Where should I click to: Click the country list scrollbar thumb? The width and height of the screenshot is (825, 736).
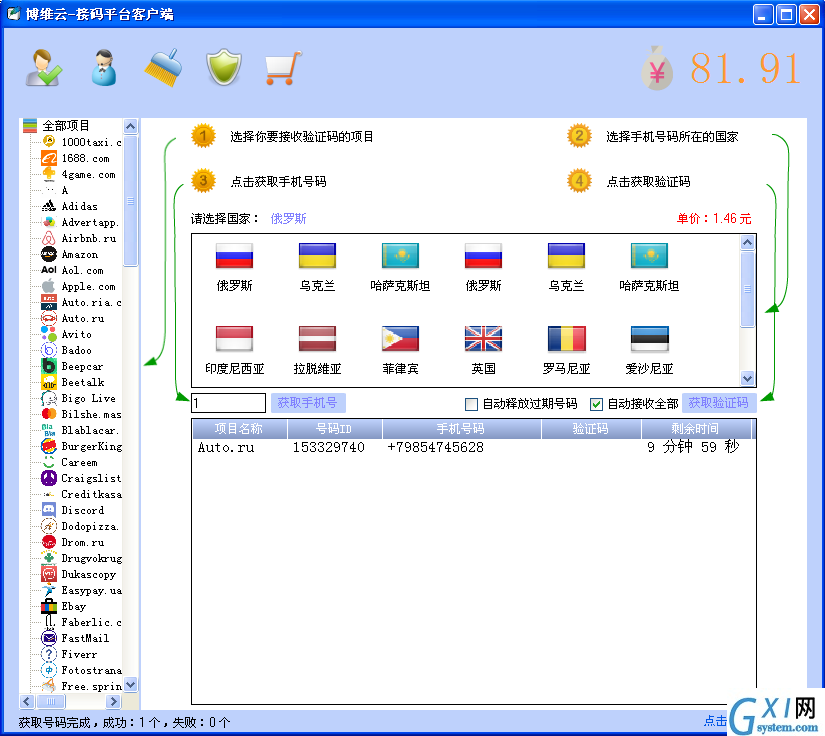tap(747, 289)
